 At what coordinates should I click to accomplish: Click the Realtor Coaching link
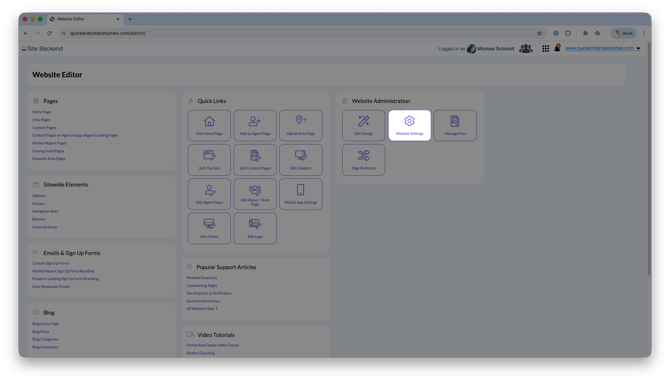click(200, 353)
